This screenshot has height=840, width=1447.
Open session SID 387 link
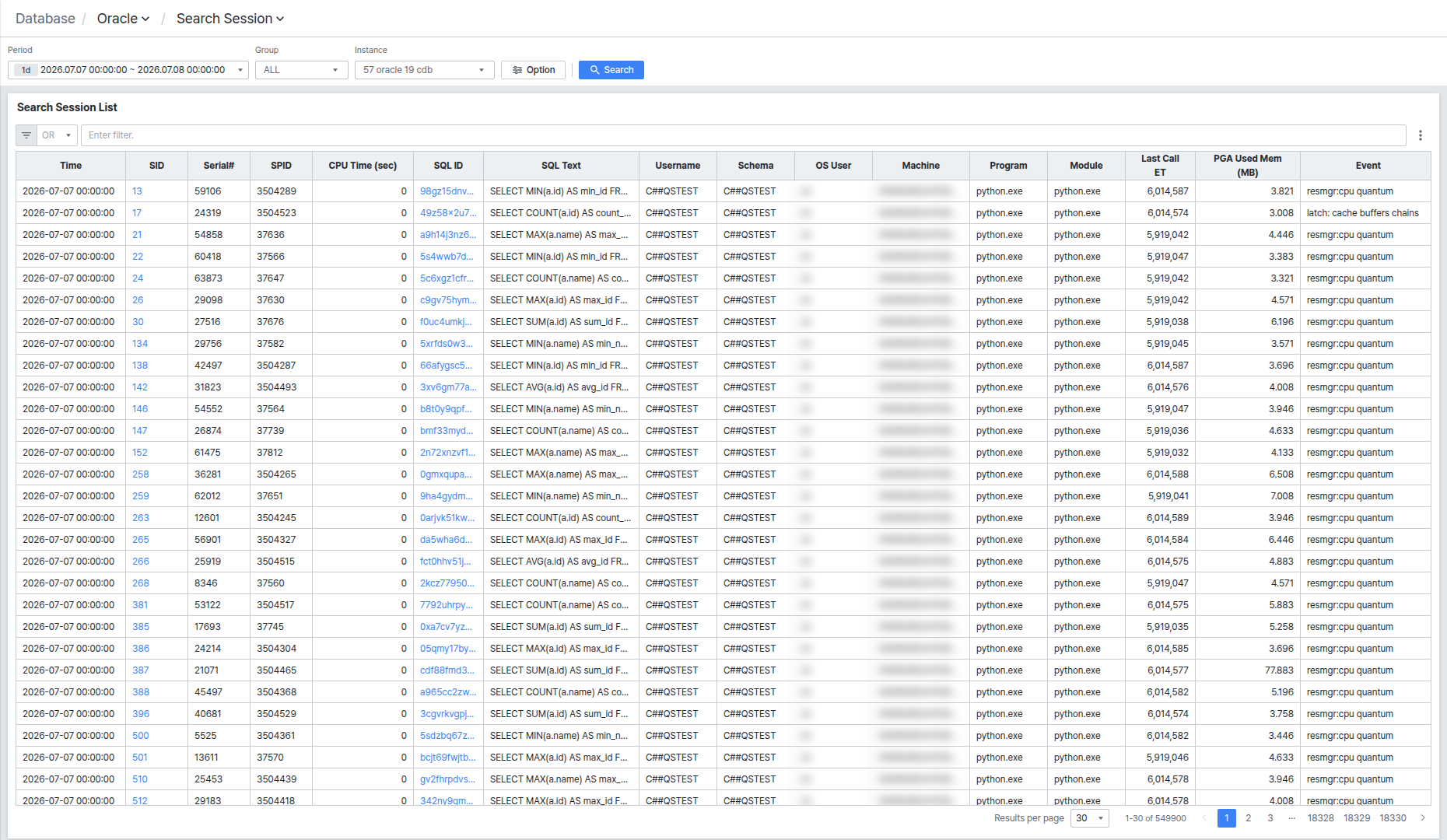141,670
